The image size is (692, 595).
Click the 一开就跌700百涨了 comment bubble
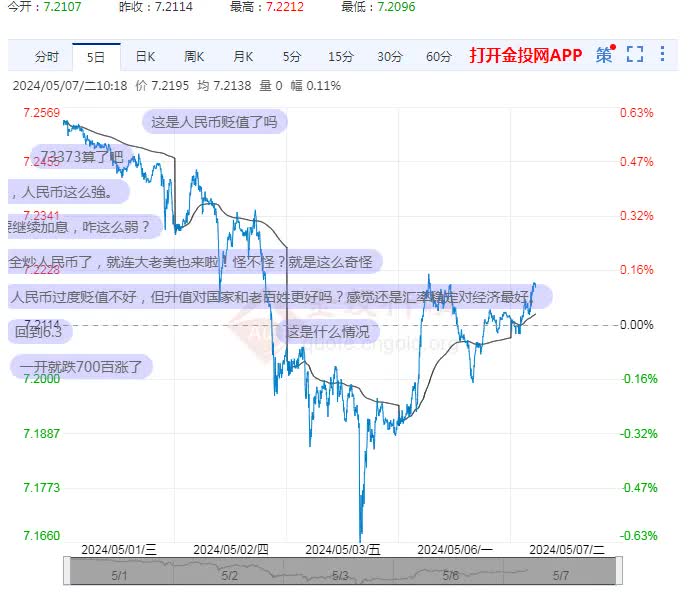pyautogui.click(x=84, y=366)
